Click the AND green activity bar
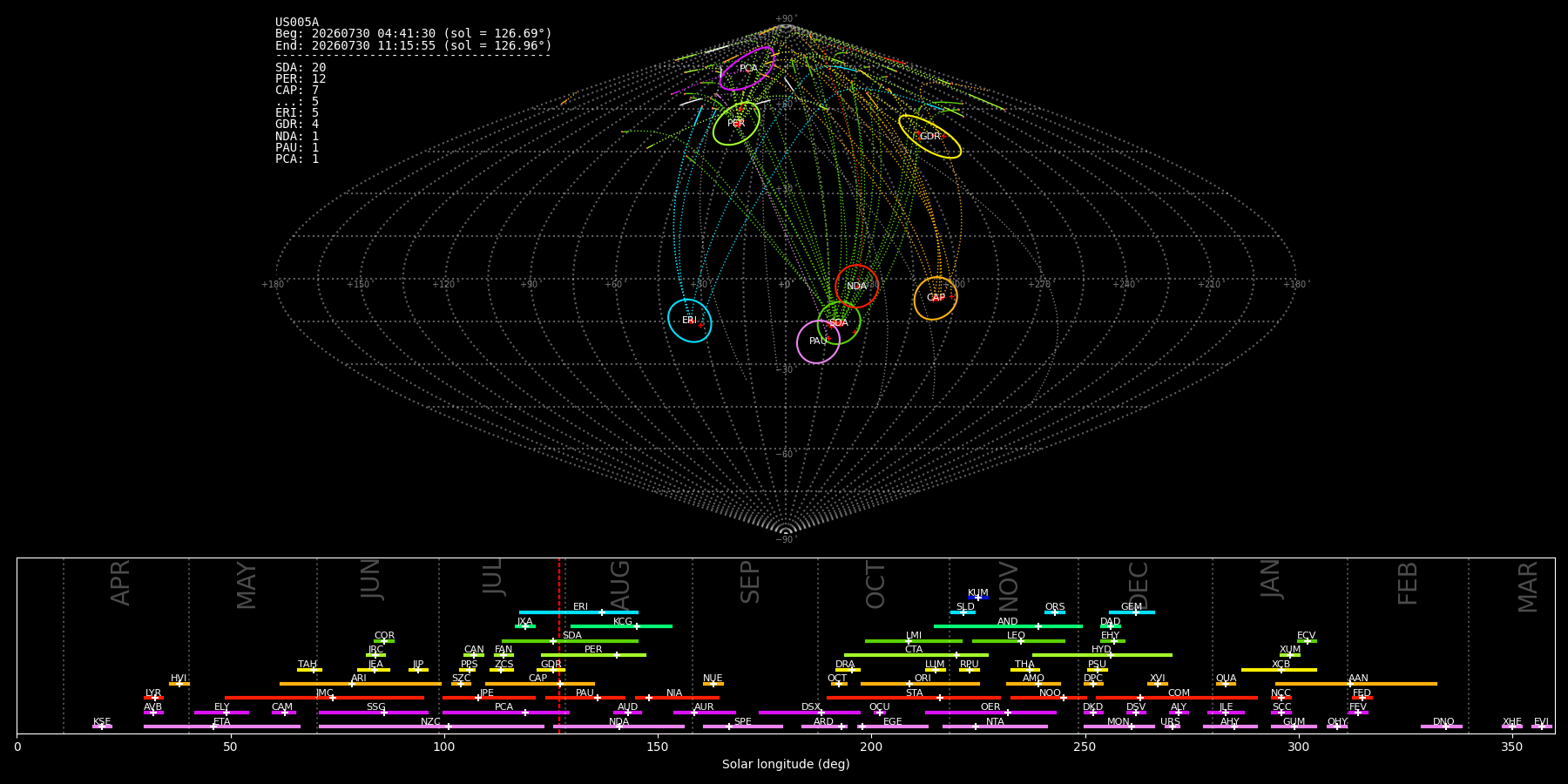 coord(1008,626)
